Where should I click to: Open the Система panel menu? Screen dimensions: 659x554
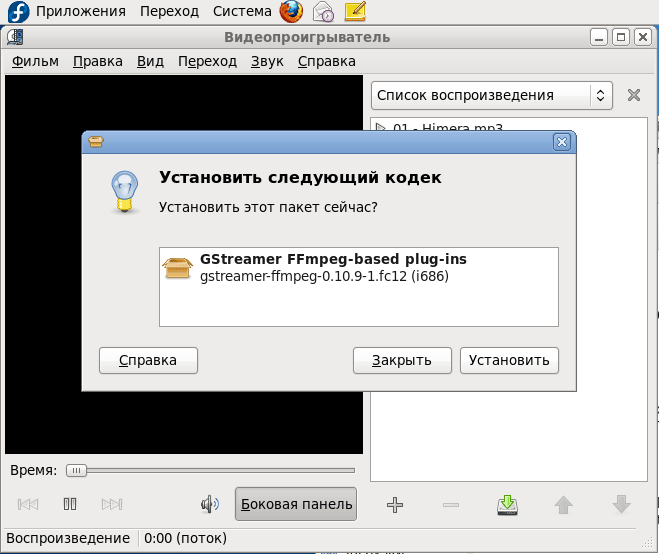242,11
